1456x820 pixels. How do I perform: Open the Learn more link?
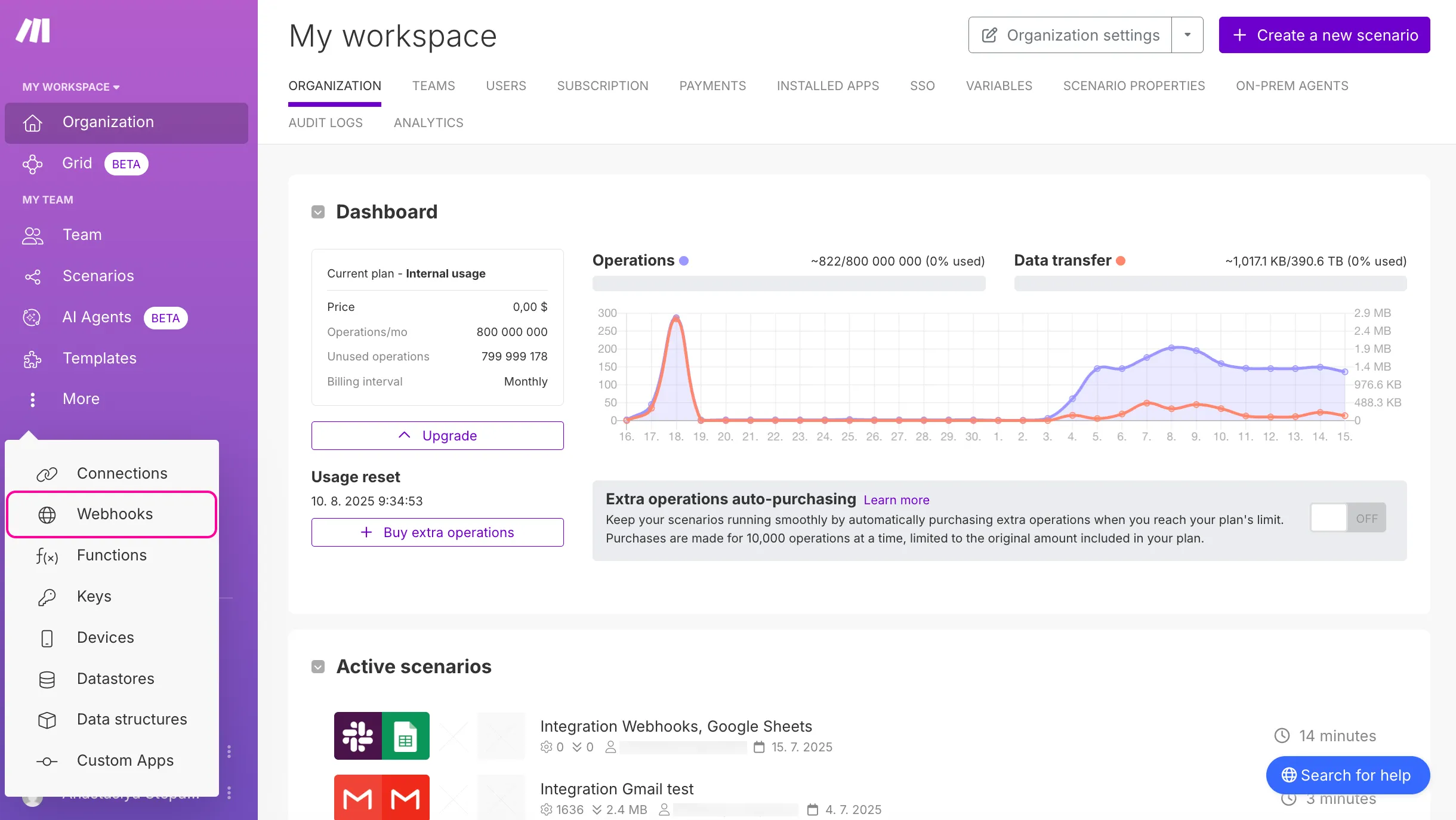tap(896, 500)
